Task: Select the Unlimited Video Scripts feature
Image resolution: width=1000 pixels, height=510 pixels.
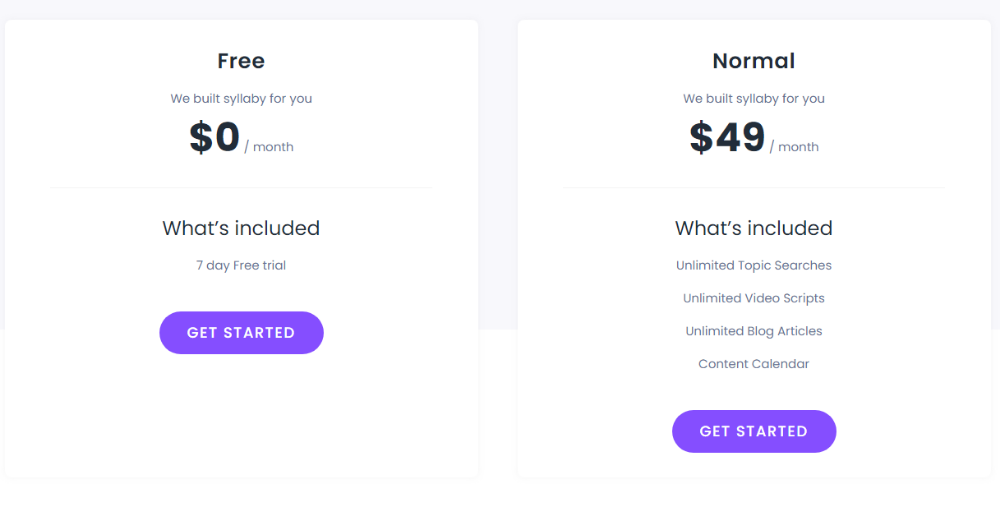Action: coord(754,298)
